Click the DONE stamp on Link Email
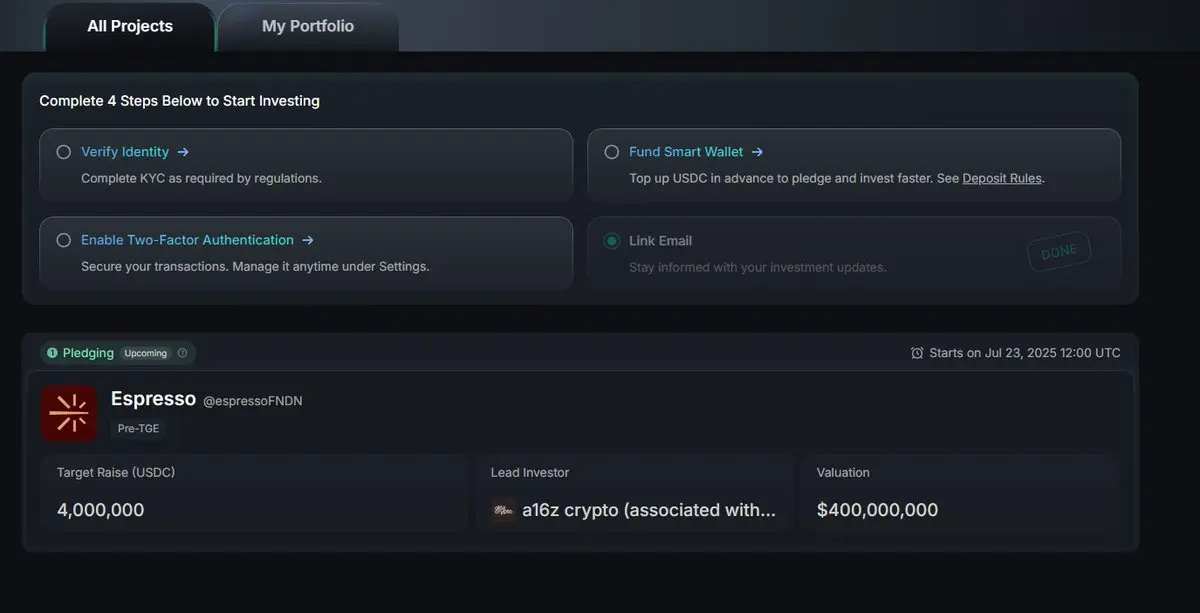Image resolution: width=1200 pixels, height=613 pixels. tap(1059, 253)
